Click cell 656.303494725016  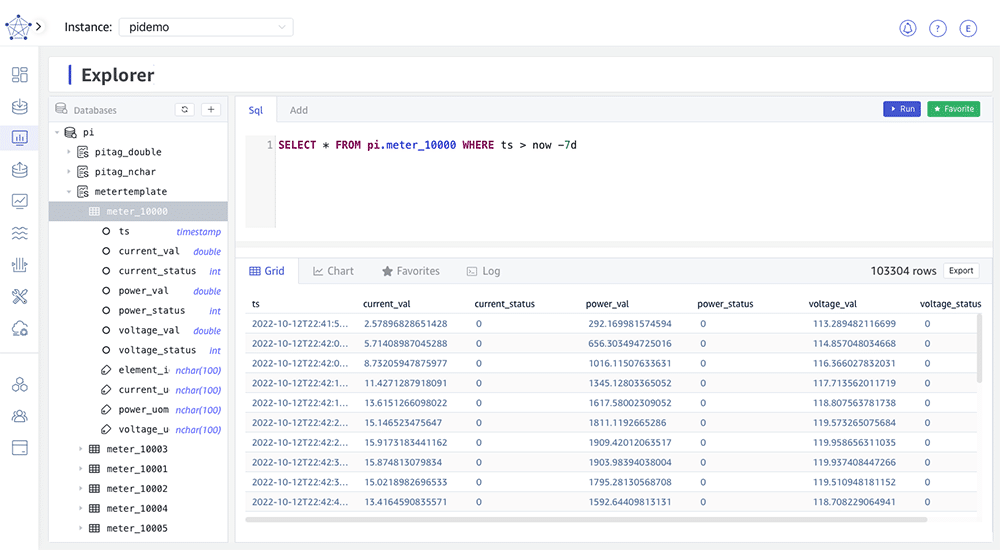pyautogui.click(x=629, y=343)
